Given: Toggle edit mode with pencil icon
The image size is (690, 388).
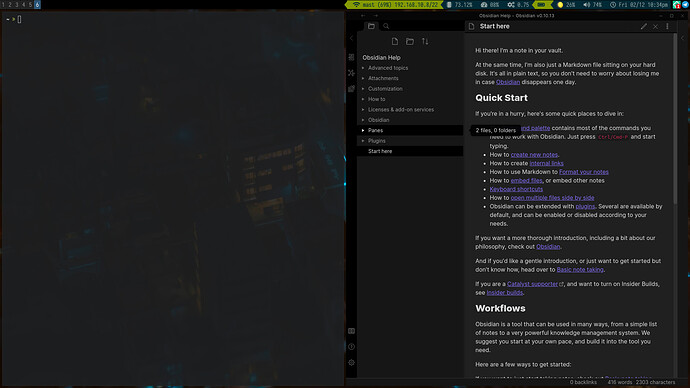Looking at the screenshot, I should [x=644, y=26].
